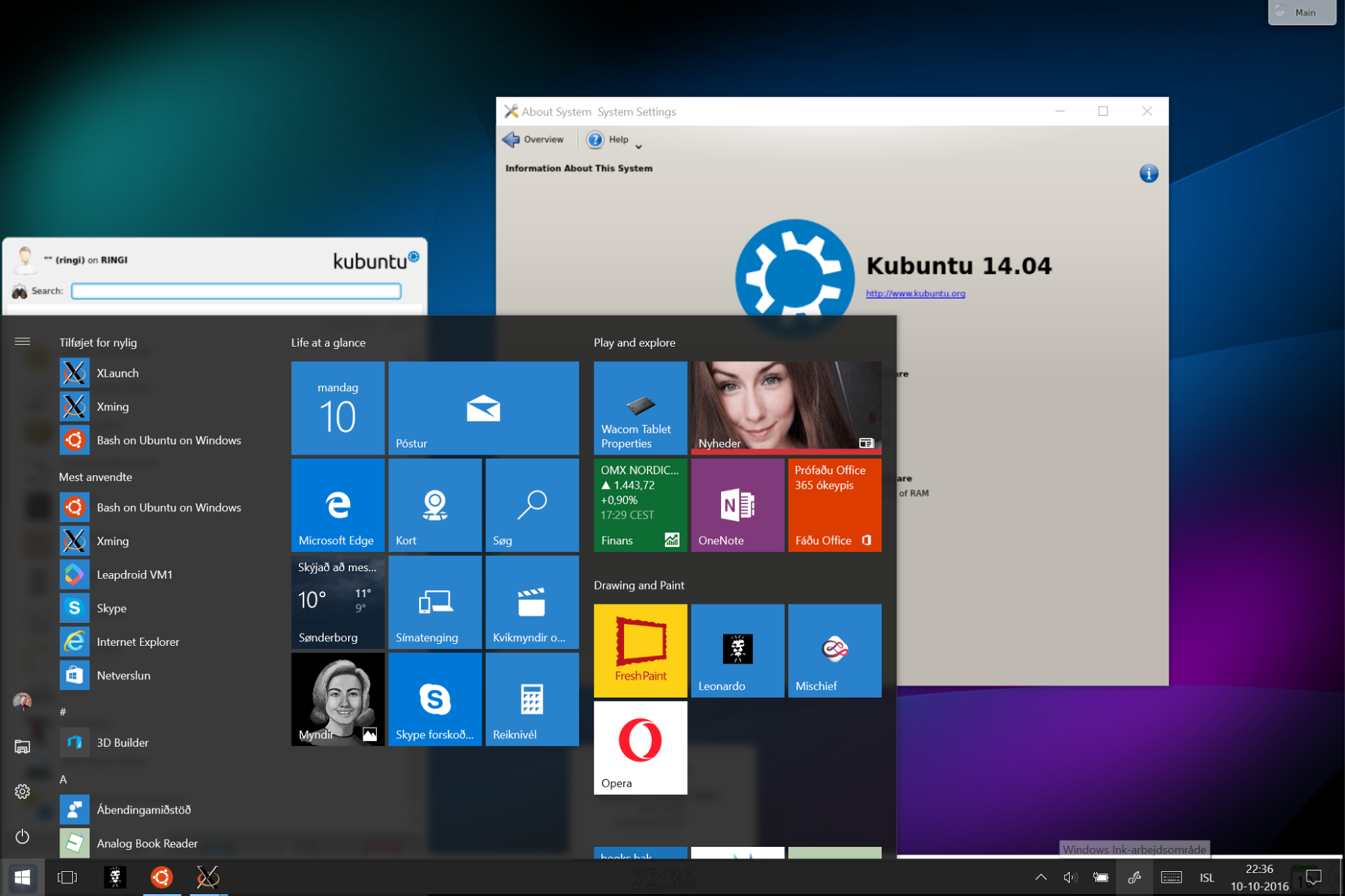Open Start menu user account picture
This screenshot has width=1345, height=896.
click(22, 702)
